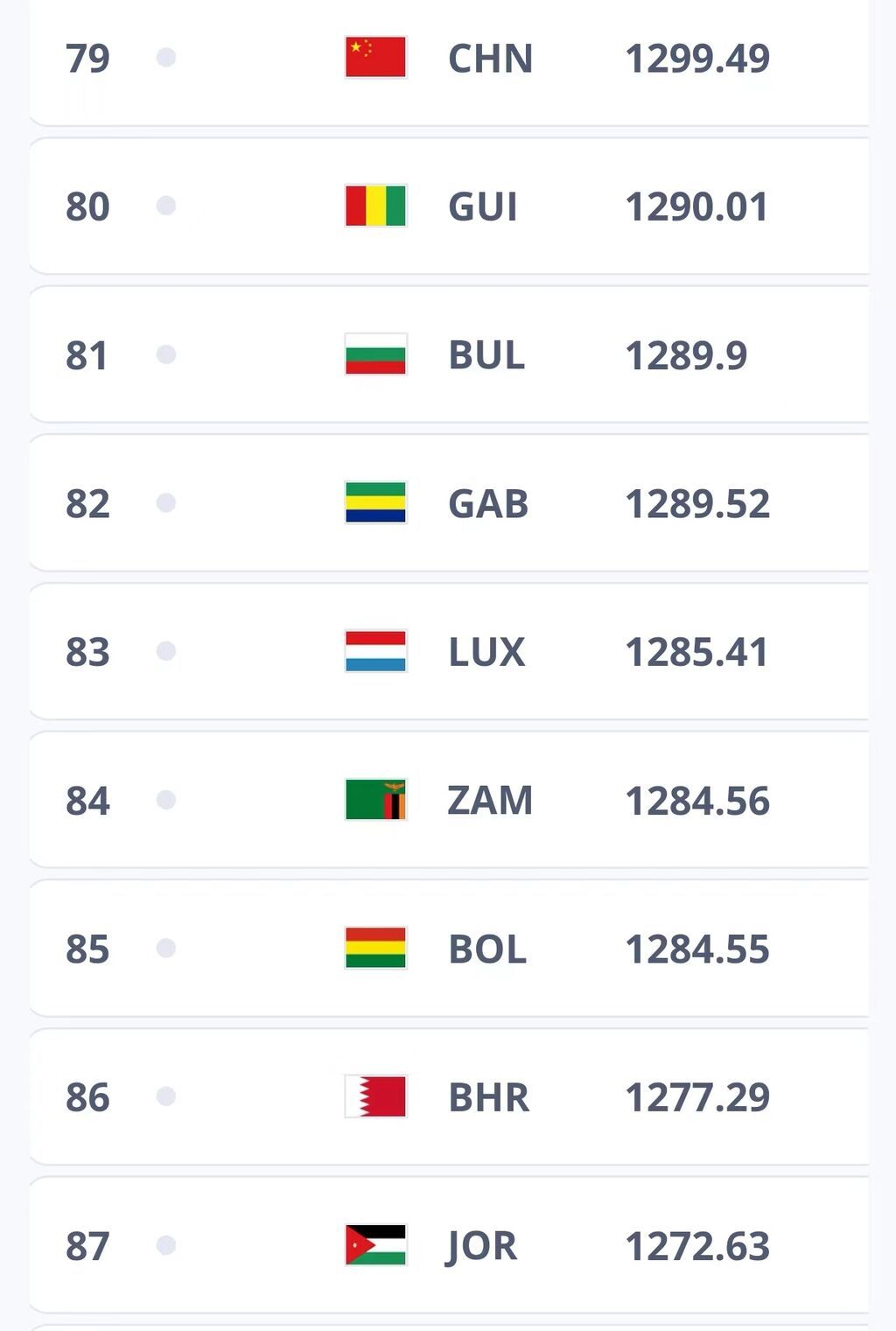Image resolution: width=896 pixels, height=1331 pixels.
Task: Click the rank 86 movement dot
Action: [166, 1096]
